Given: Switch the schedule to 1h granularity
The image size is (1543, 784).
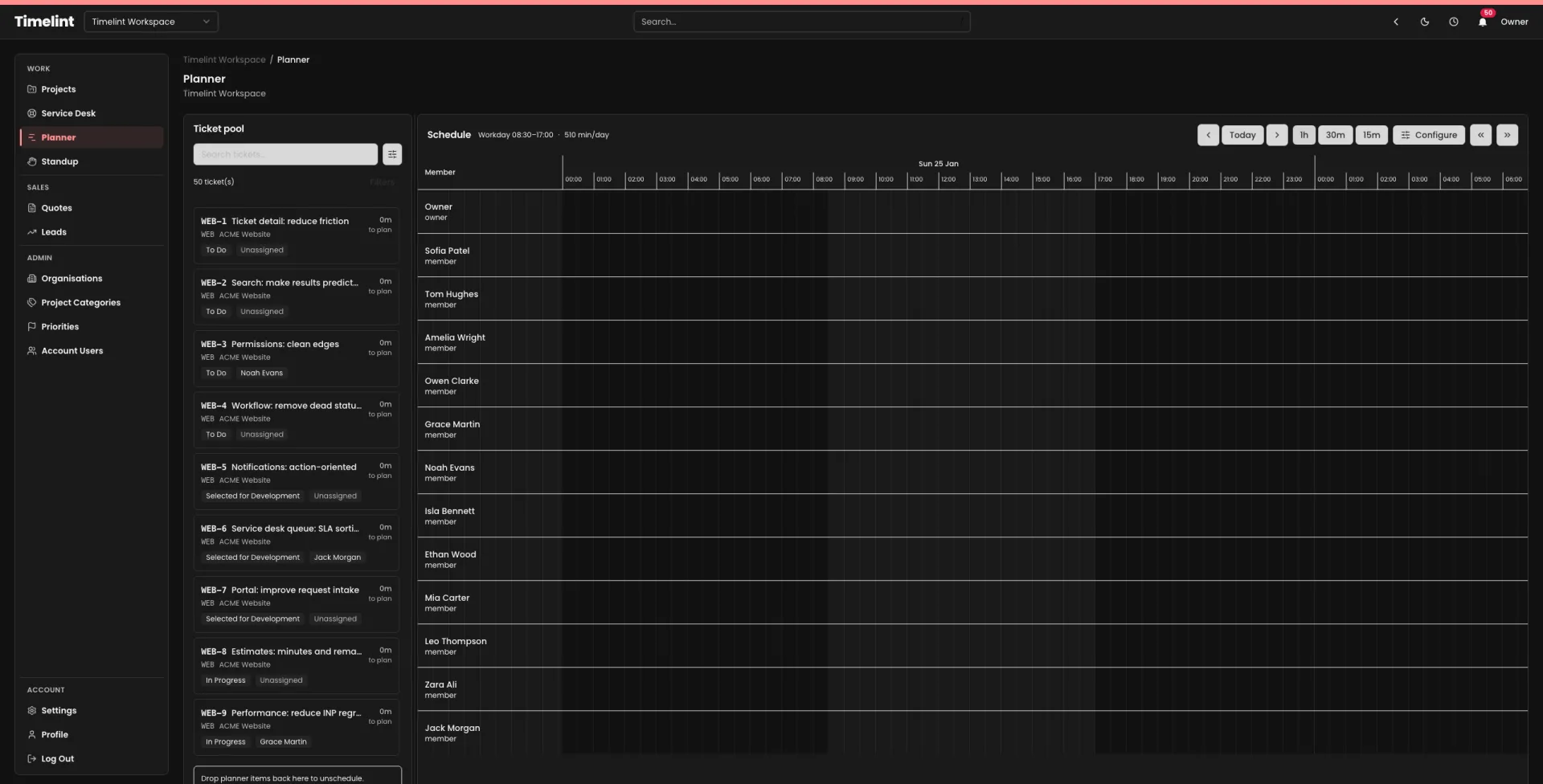Looking at the screenshot, I should coord(1304,135).
